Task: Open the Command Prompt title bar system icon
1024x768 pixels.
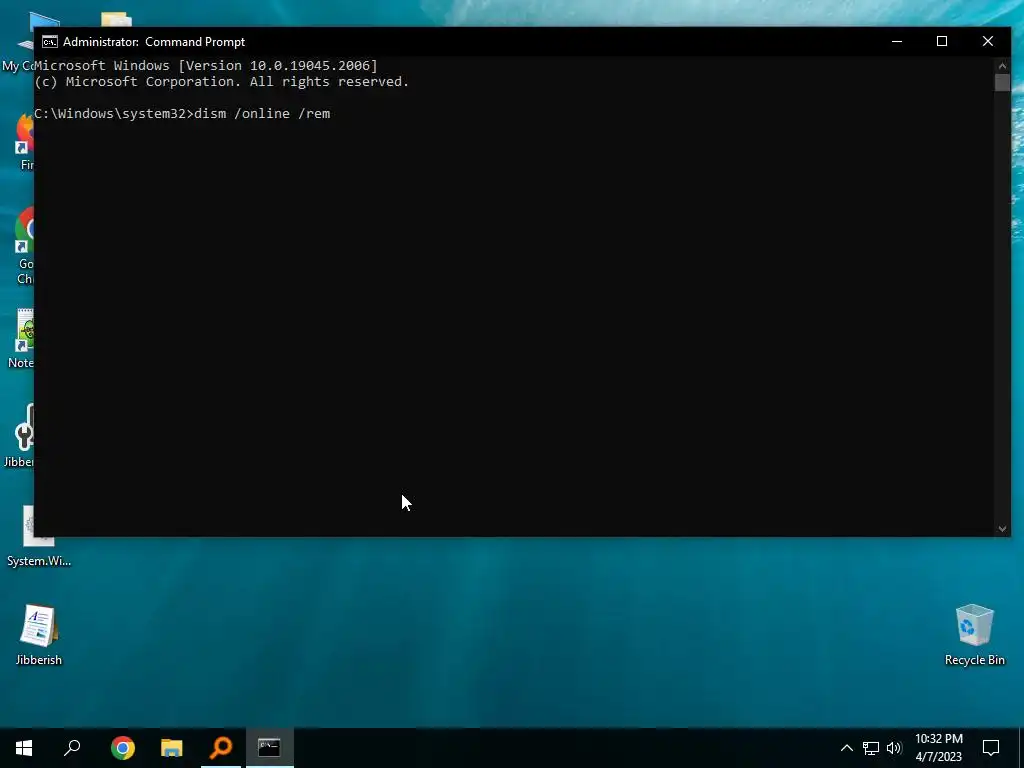Action: [x=50, y=42]
